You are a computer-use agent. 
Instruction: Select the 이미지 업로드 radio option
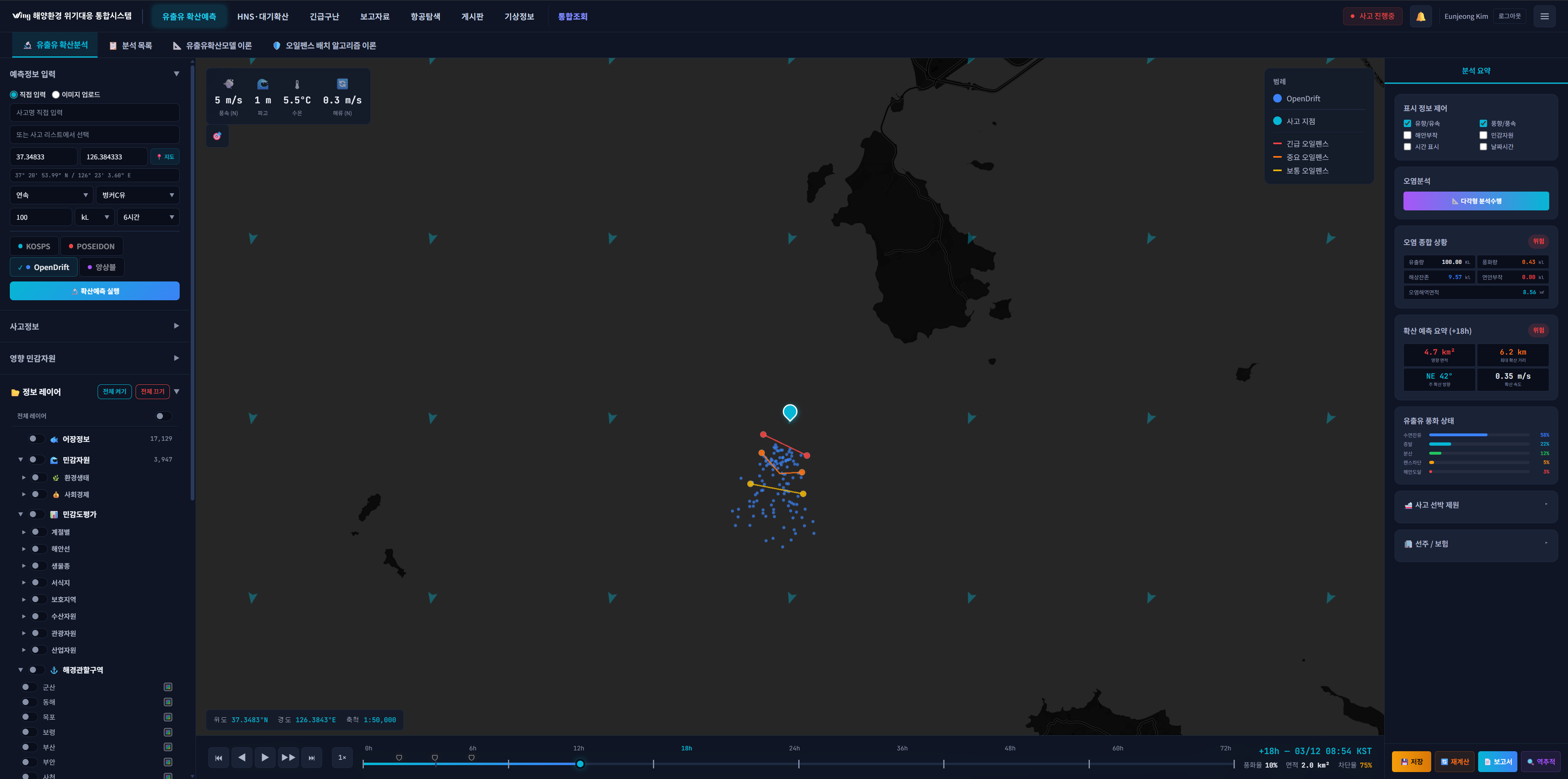click(56, 94)
